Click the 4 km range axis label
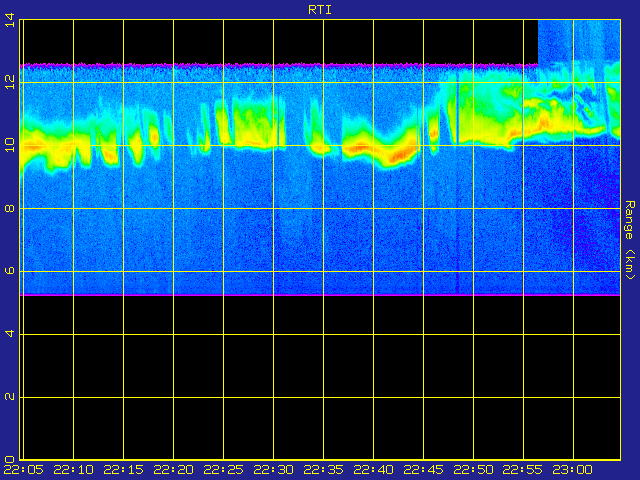 10,334
